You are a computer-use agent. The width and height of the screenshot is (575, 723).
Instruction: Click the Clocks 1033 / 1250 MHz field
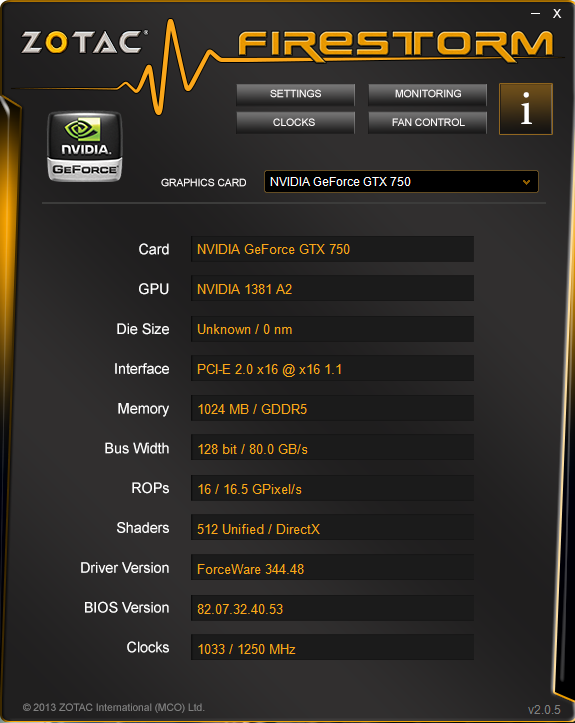332,647
